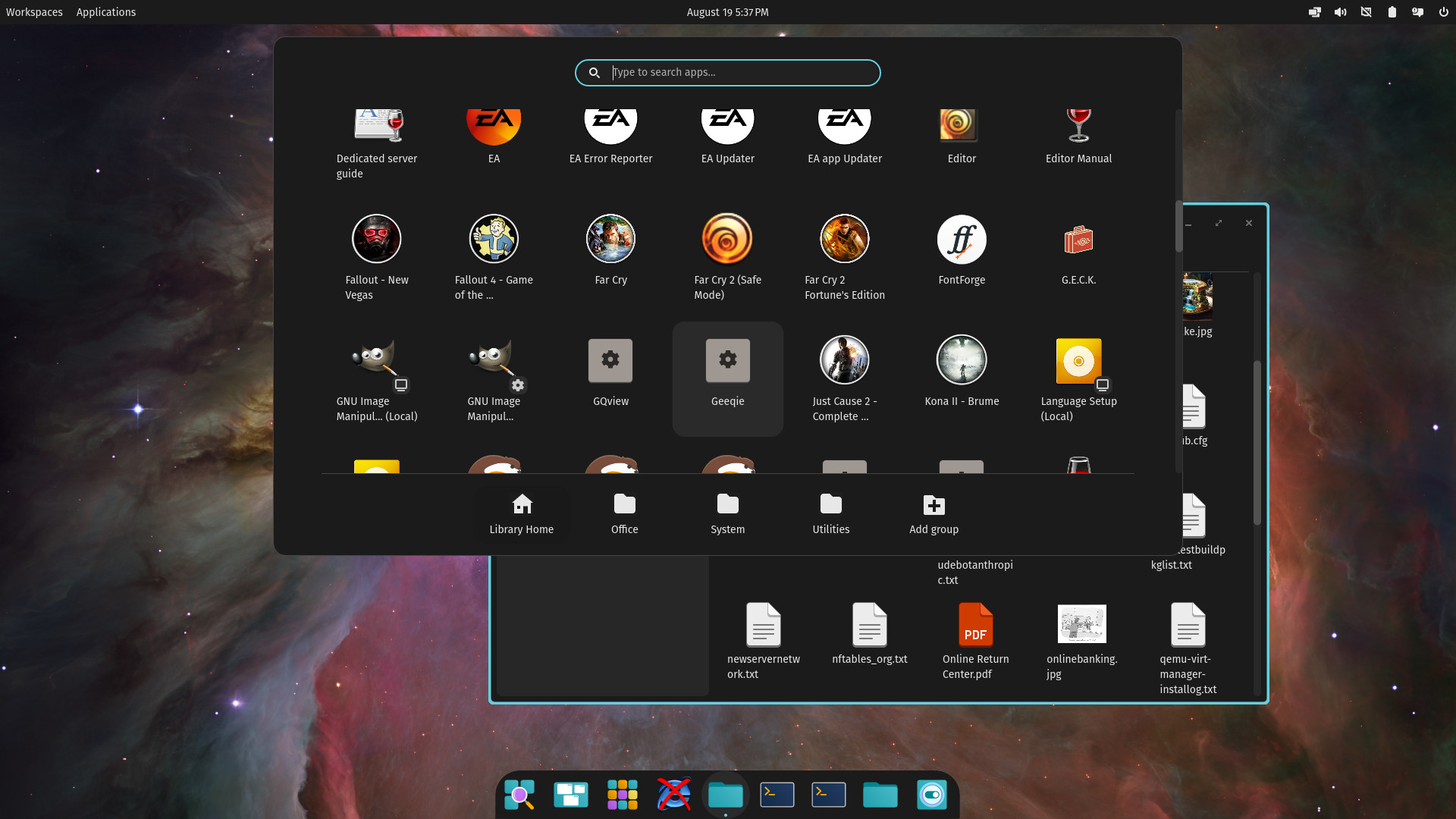Launch Far Cry 2 Fortune's Edition
Image resolution: width=1456 pixels, height=819 pixels.
point(844,258)
